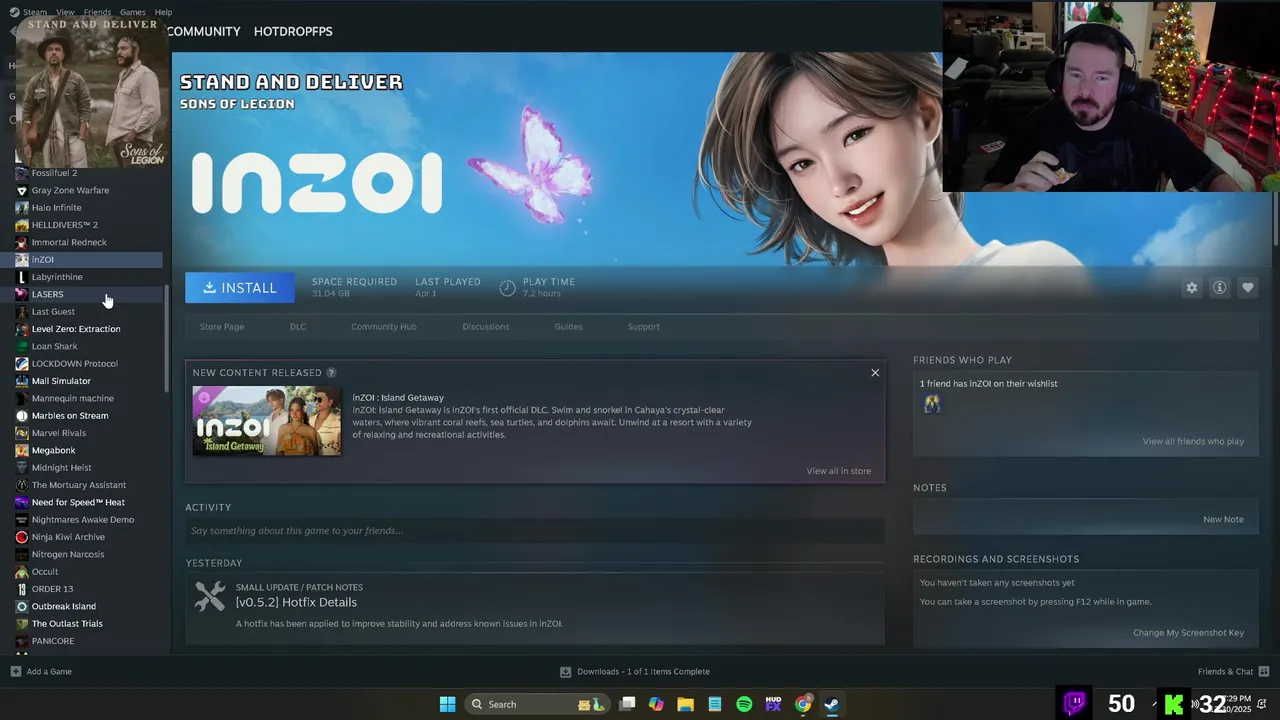This screenshot has width=1280, height=720.
Task: Click the wrench patch notes icon
Action: (209, 596)
